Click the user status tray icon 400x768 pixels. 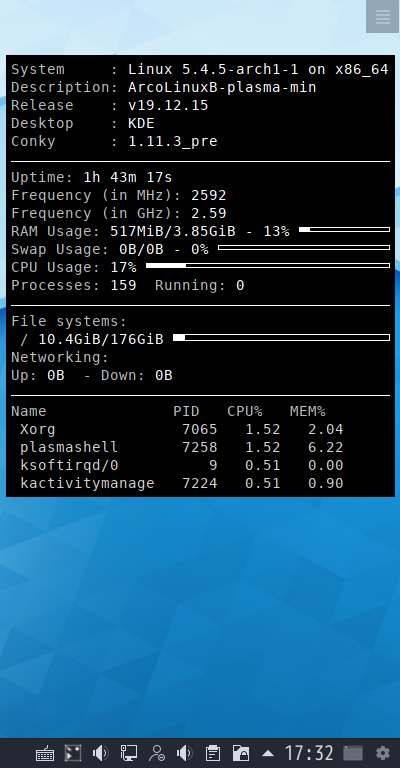point(157,753)
